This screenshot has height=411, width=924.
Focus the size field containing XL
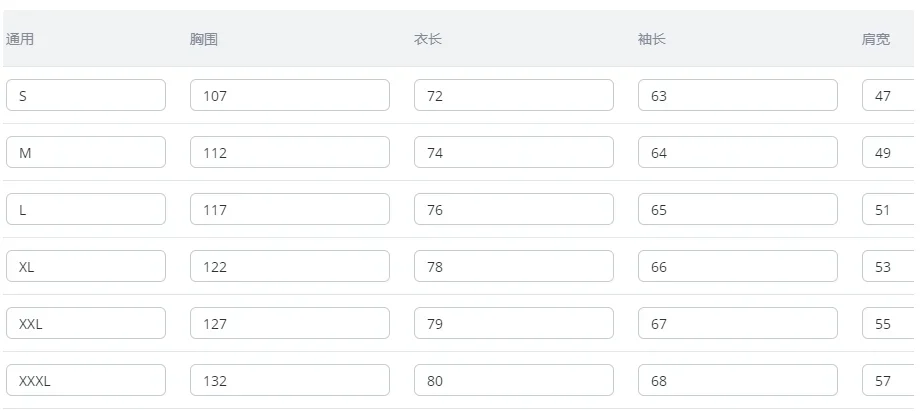point(86,266)
